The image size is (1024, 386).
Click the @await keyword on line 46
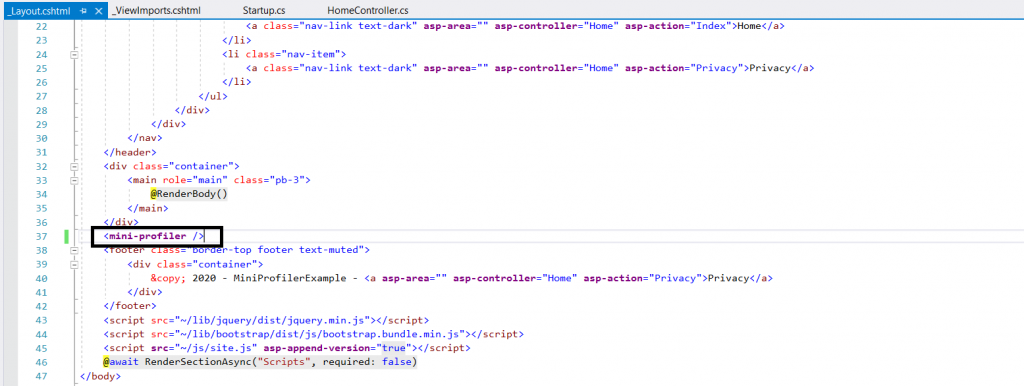tap(121, 362)
